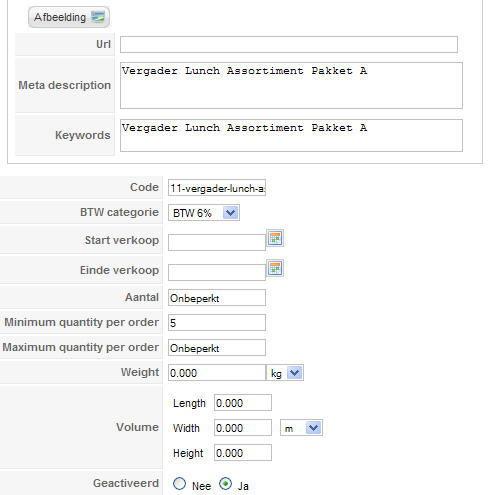Screen dimensions: 488x495
Task: Click the Length input under Volume
Action: (243, 403)
